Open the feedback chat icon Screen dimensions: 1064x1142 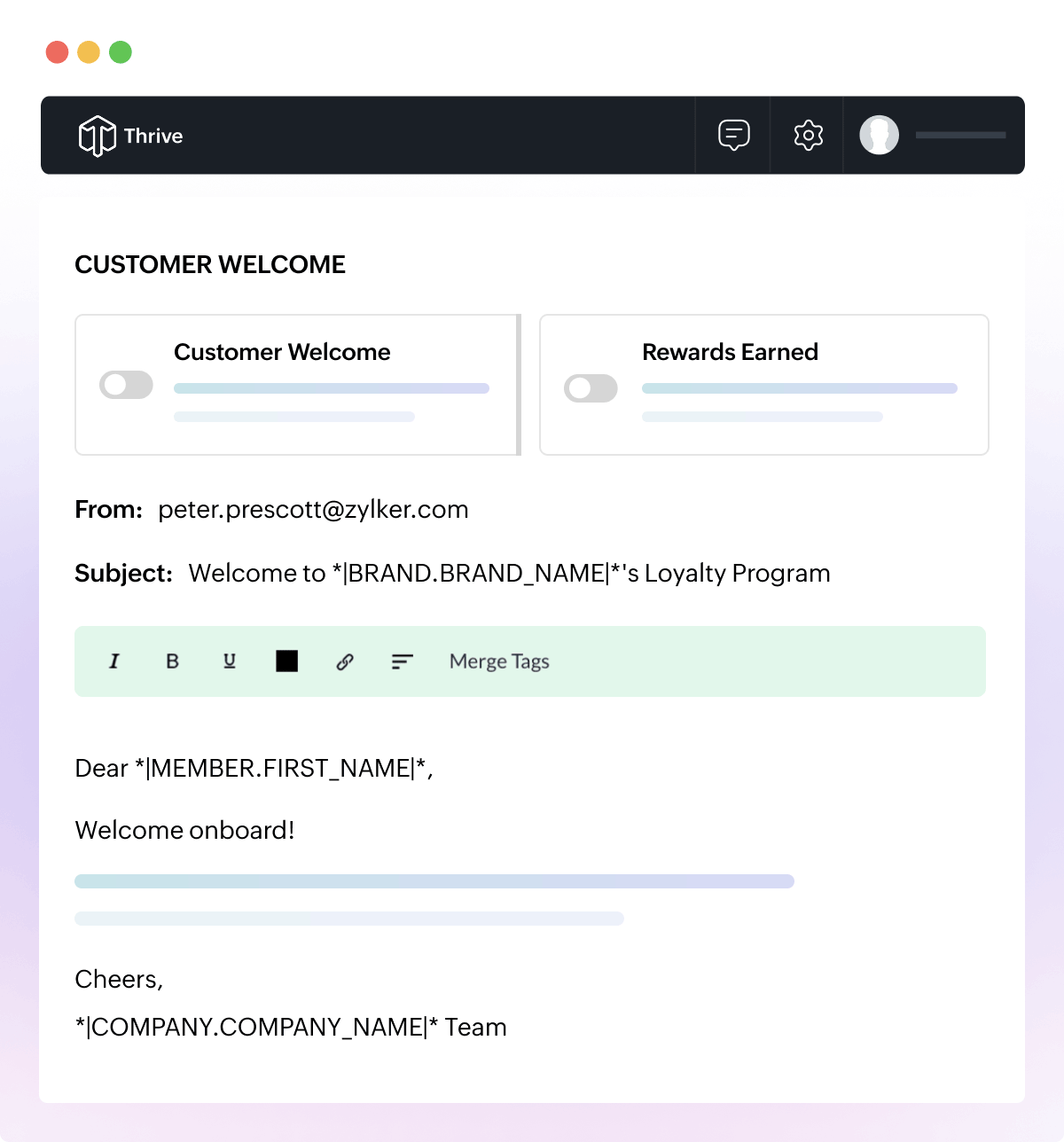click(x=732, y=135)
